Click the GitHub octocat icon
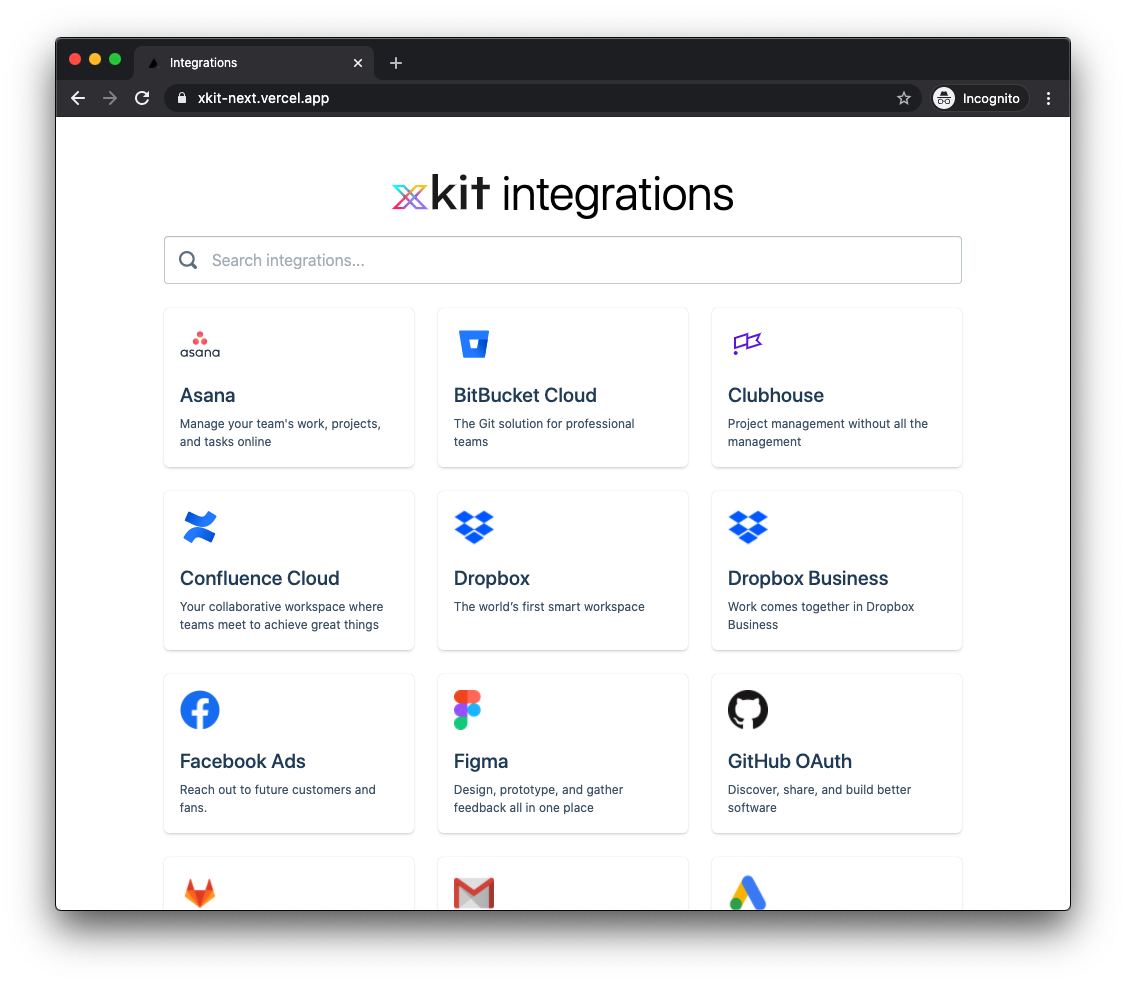The width and height of the screenshot is (1126, 984). [x=748, y=710]
